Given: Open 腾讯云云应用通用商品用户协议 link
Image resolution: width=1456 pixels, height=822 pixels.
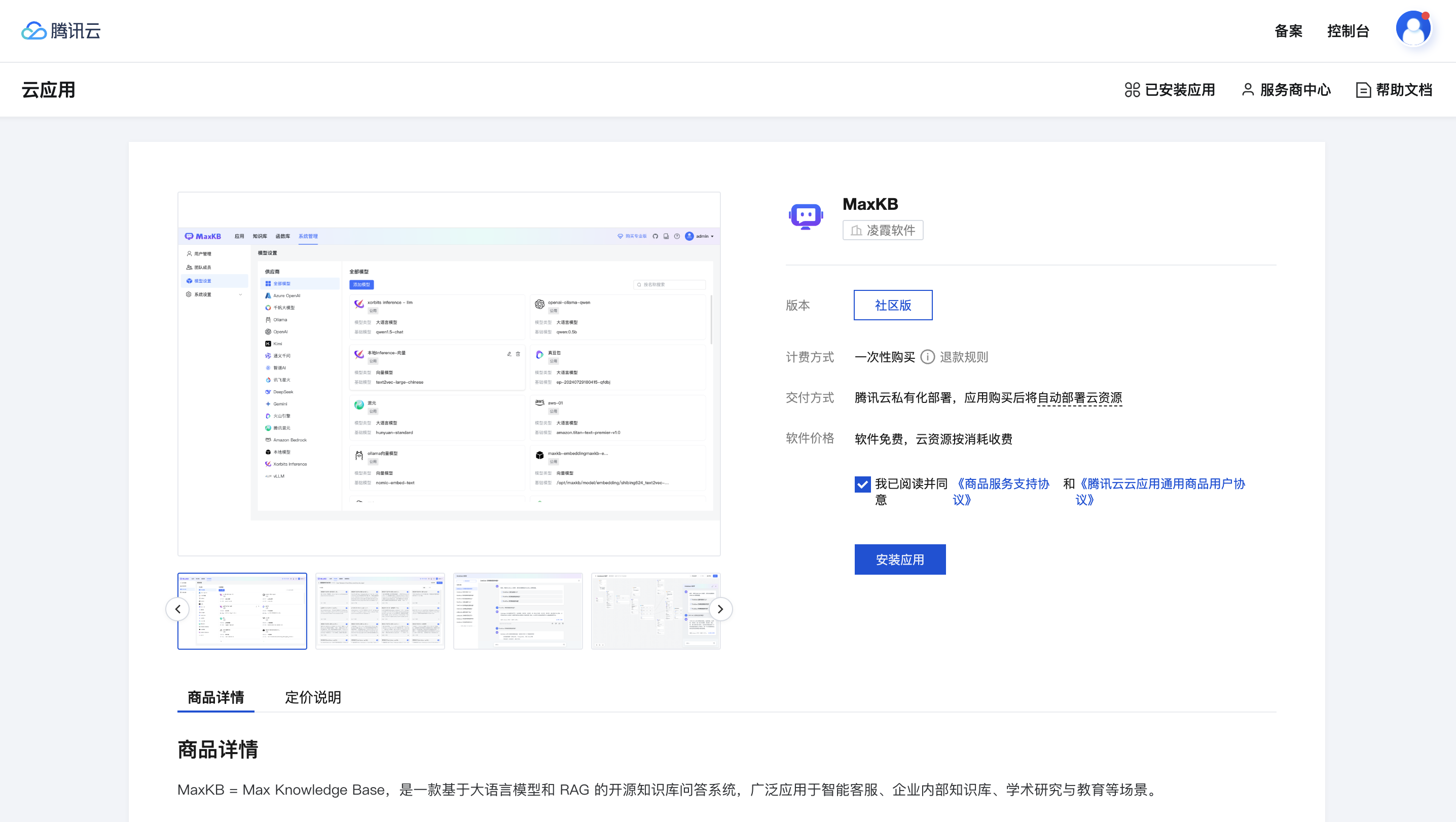Looking at the screenshot, I should (x=1161, y=484).
